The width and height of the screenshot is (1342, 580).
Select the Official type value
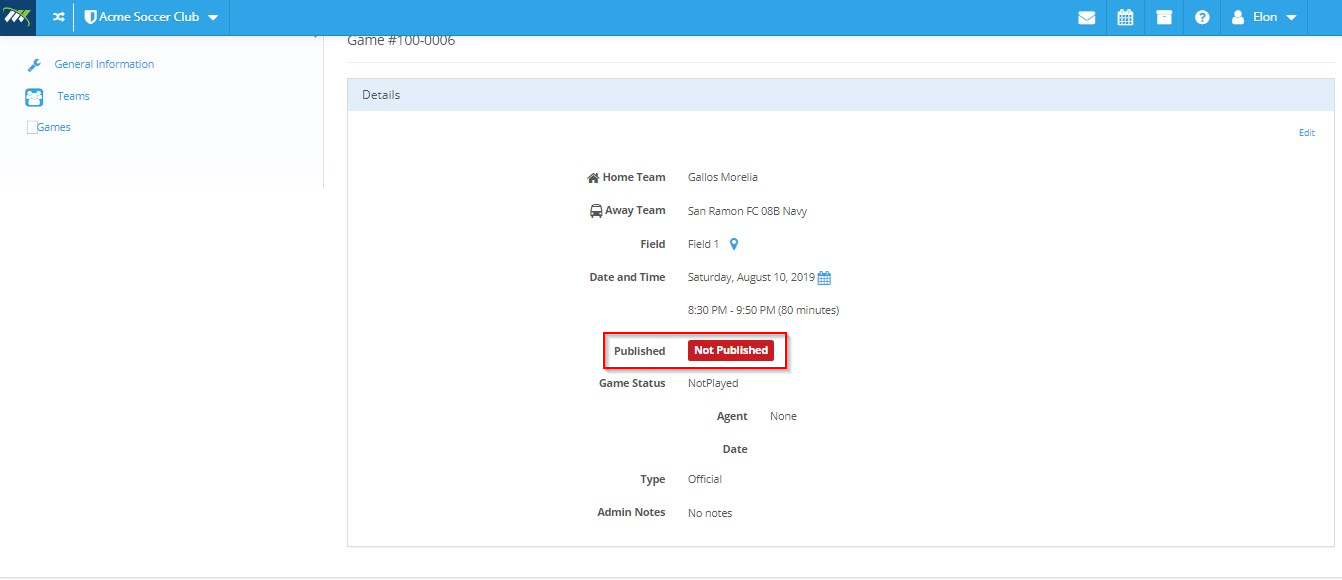(705, 479)
